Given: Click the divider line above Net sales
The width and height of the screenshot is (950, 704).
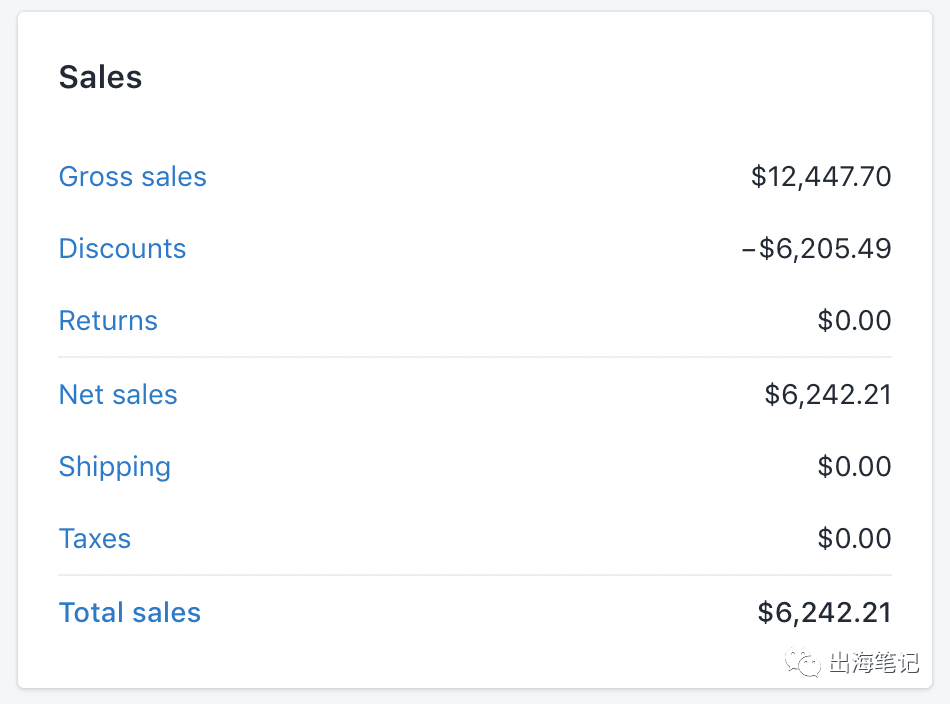Looking at the screenshot, I should click(475, 357).
